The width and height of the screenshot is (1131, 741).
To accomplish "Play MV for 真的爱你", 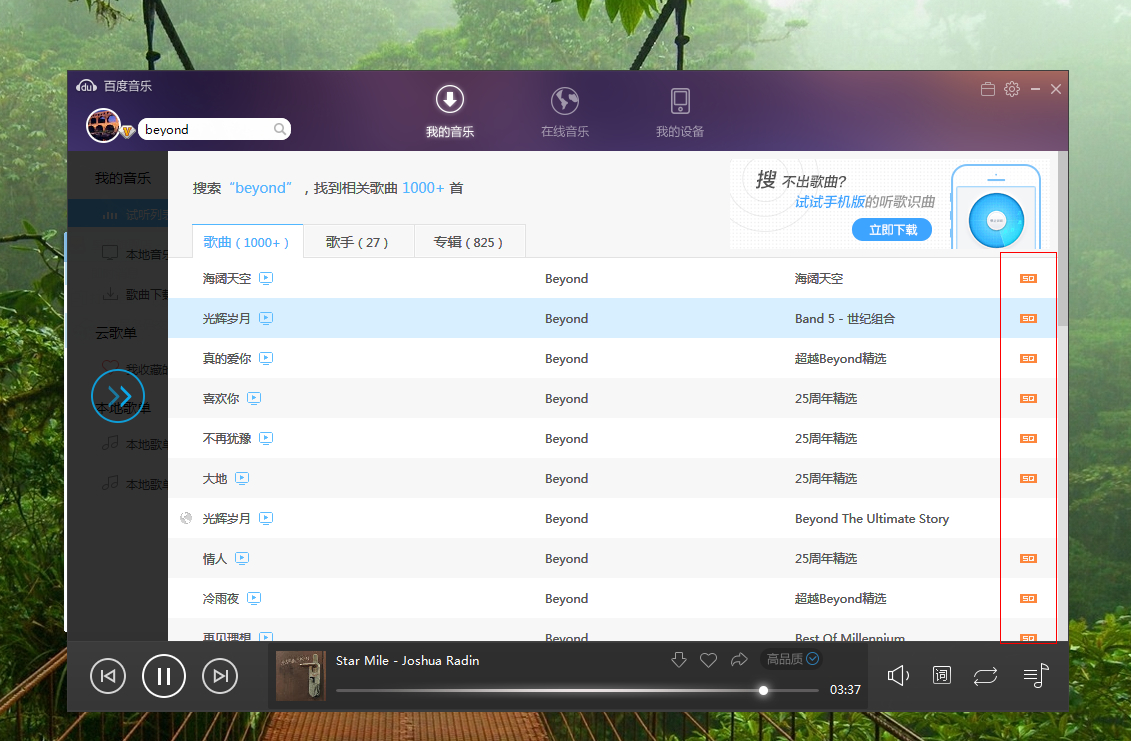I will pos(266,358).
